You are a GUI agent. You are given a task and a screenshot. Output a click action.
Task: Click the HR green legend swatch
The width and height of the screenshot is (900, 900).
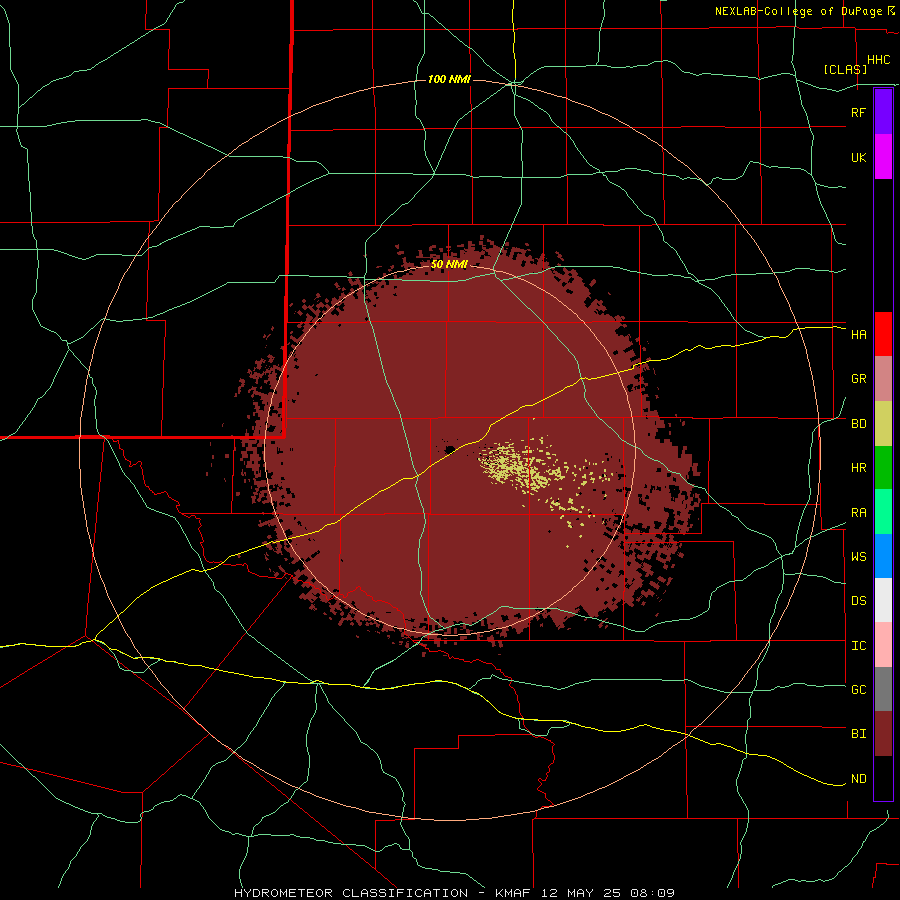tap(883, 468)
